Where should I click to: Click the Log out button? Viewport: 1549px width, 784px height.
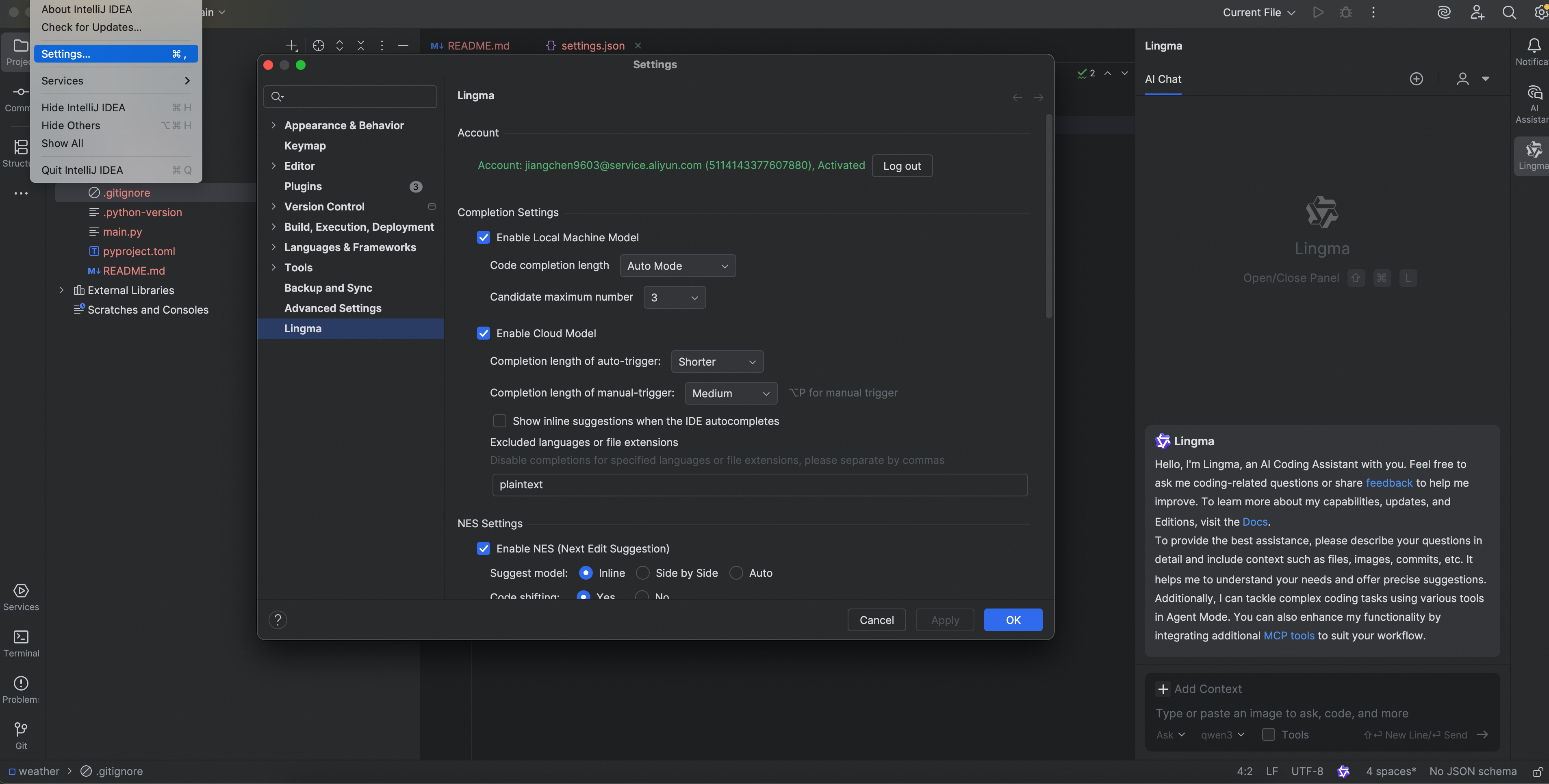902,166
